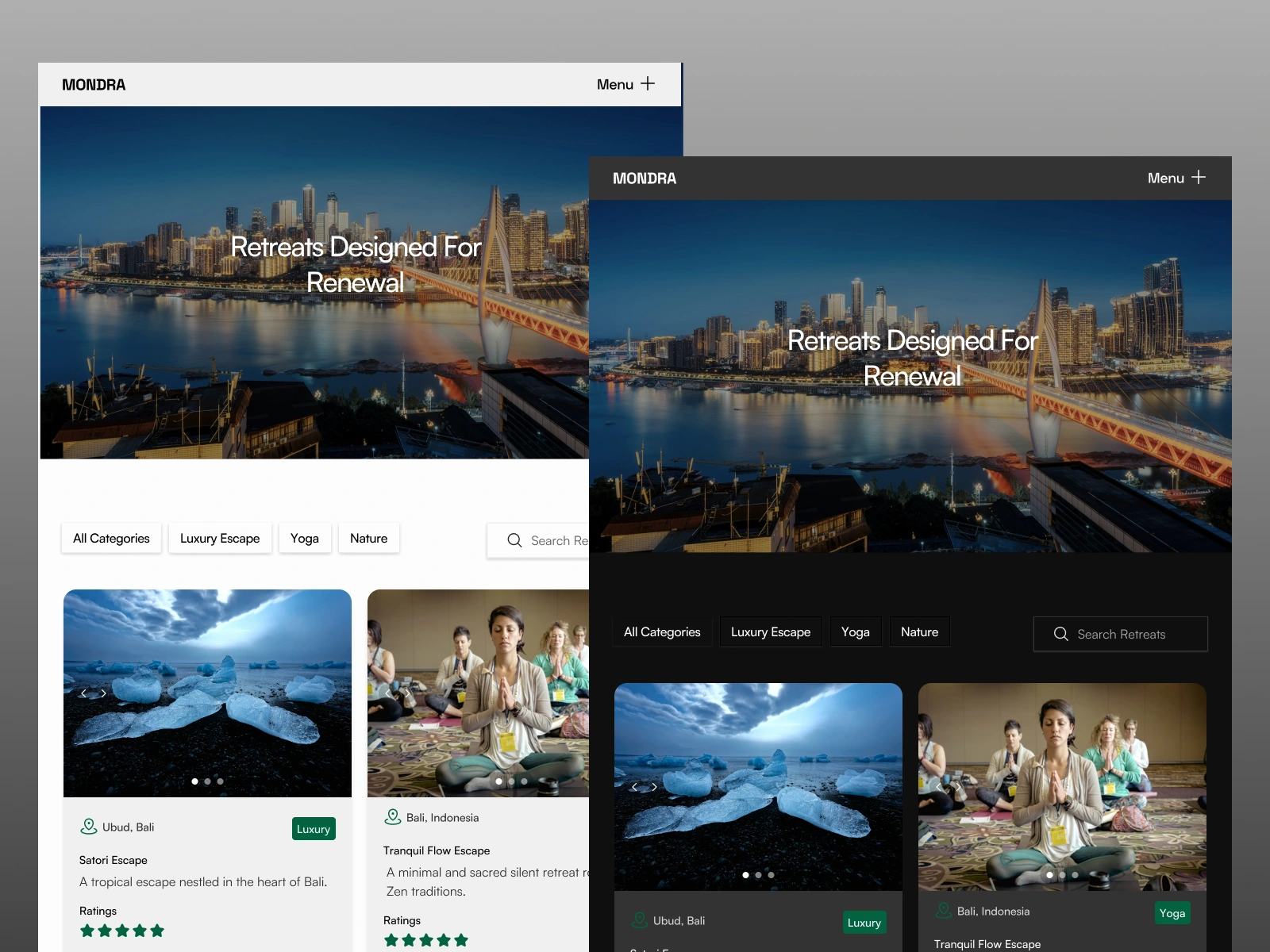The height and width of the screenshot is (952, 1270).
Task: Select Nature filter in light window
Action: [368, 538]
